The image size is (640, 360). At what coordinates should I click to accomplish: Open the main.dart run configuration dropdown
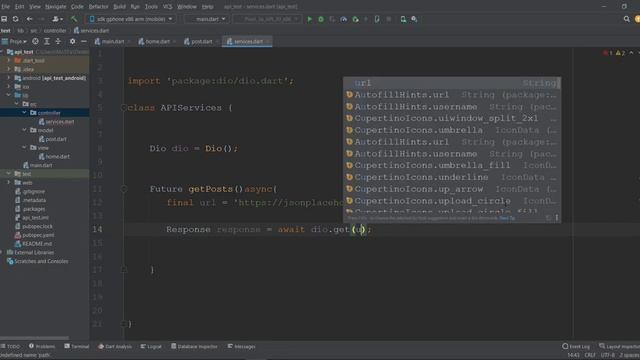point(207,19)
